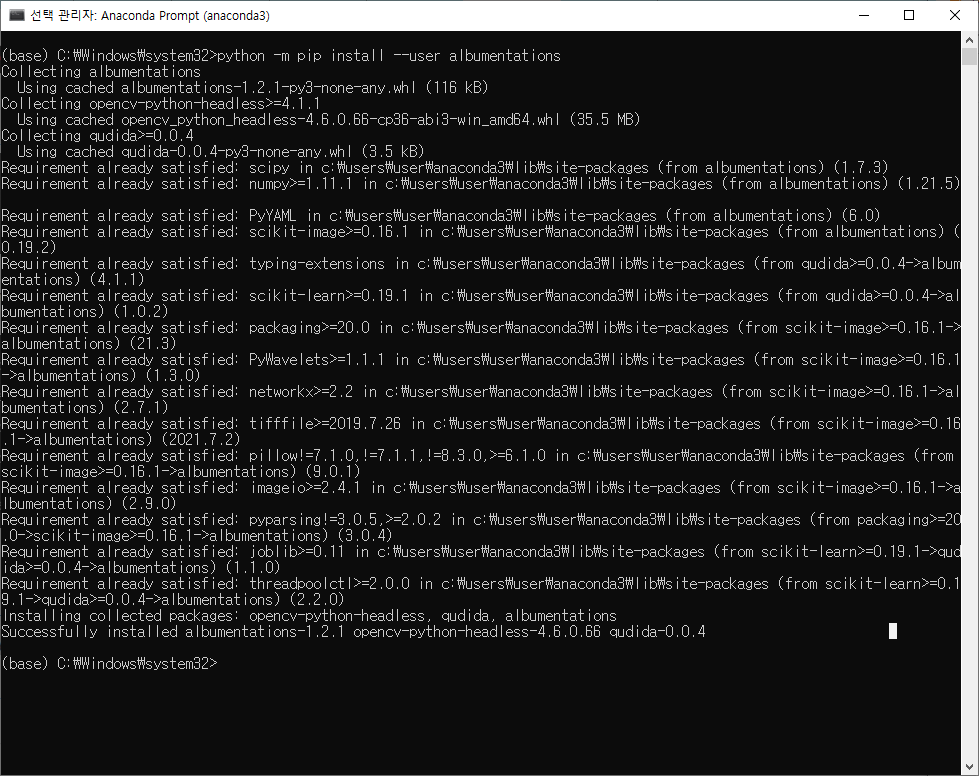Screen dimensions: 979x776
Task: Click the last '(base) C:\Windows\system32>' prompt
Action: 109,664
